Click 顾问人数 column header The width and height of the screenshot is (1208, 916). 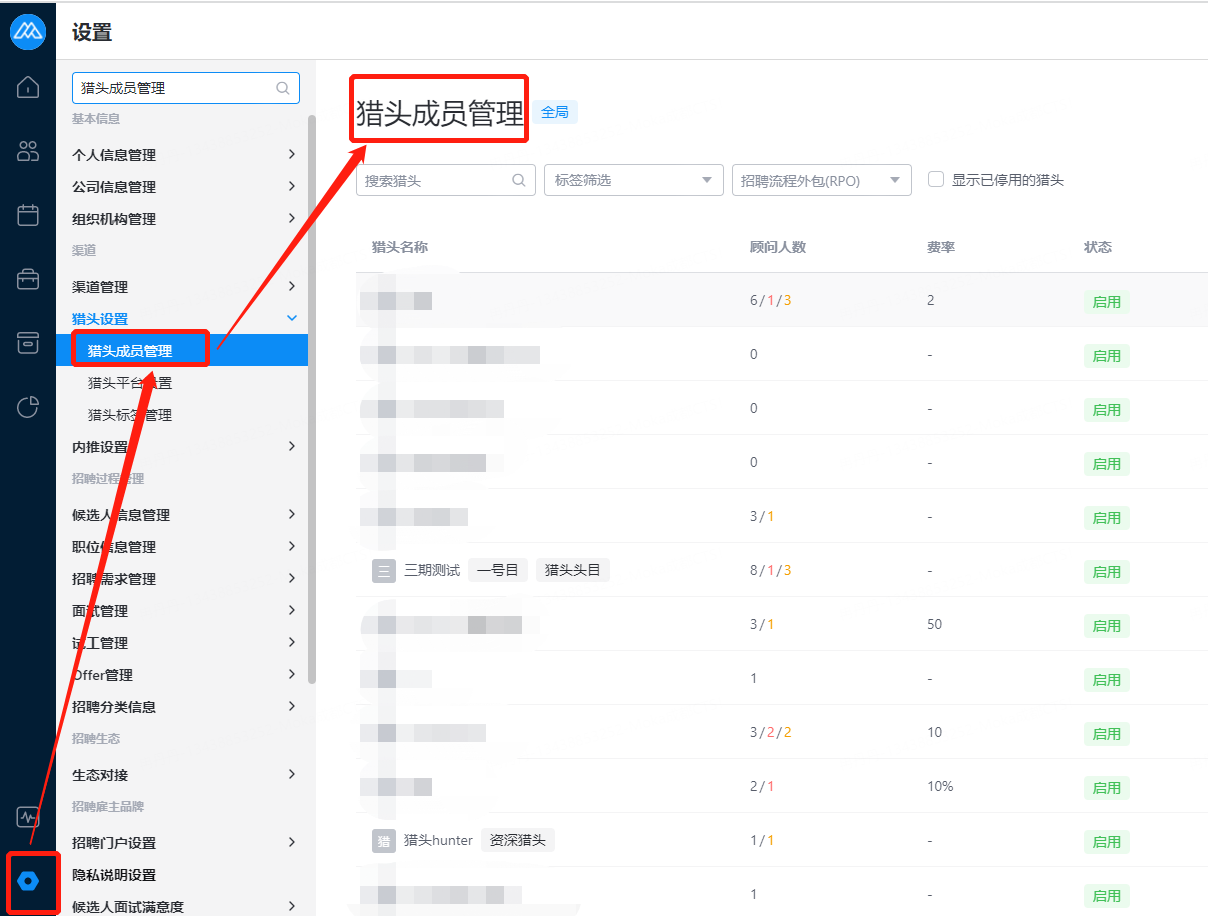click(778, 247)
